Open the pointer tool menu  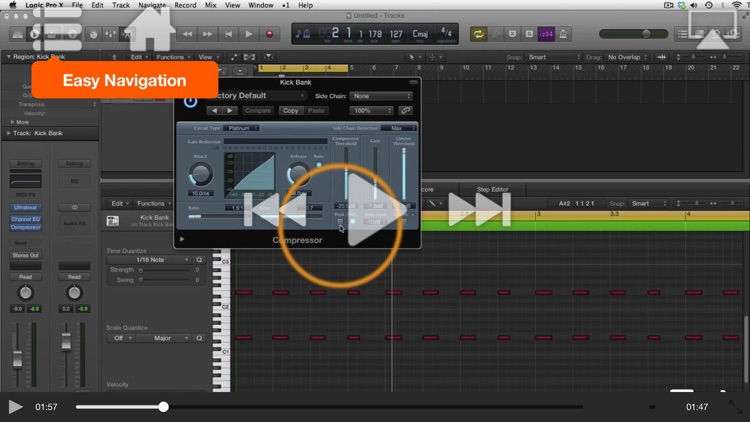click(x=414, y=57)
